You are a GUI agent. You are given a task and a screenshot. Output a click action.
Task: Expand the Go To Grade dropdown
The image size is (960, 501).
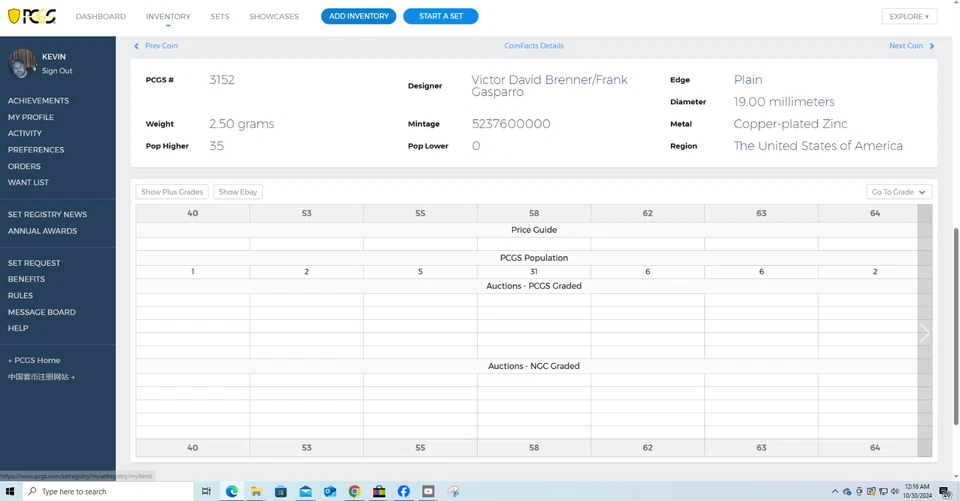(x=898, y=192)
